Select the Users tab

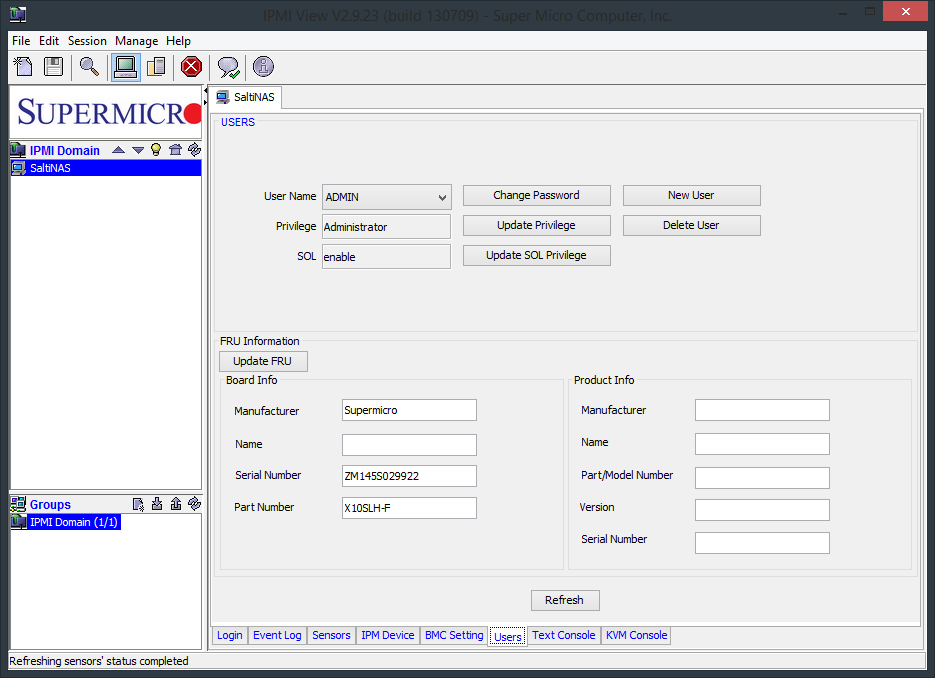click(x=507, y=636)
